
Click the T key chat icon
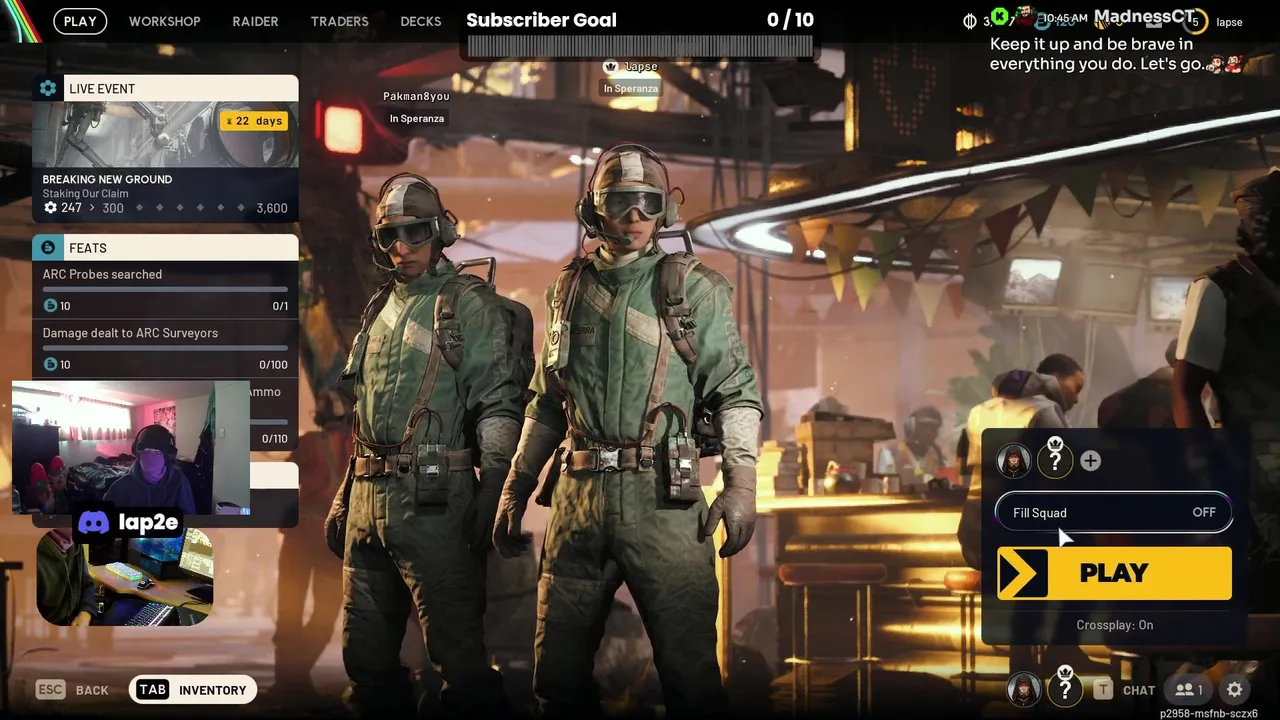click(x=1102, y=689)
